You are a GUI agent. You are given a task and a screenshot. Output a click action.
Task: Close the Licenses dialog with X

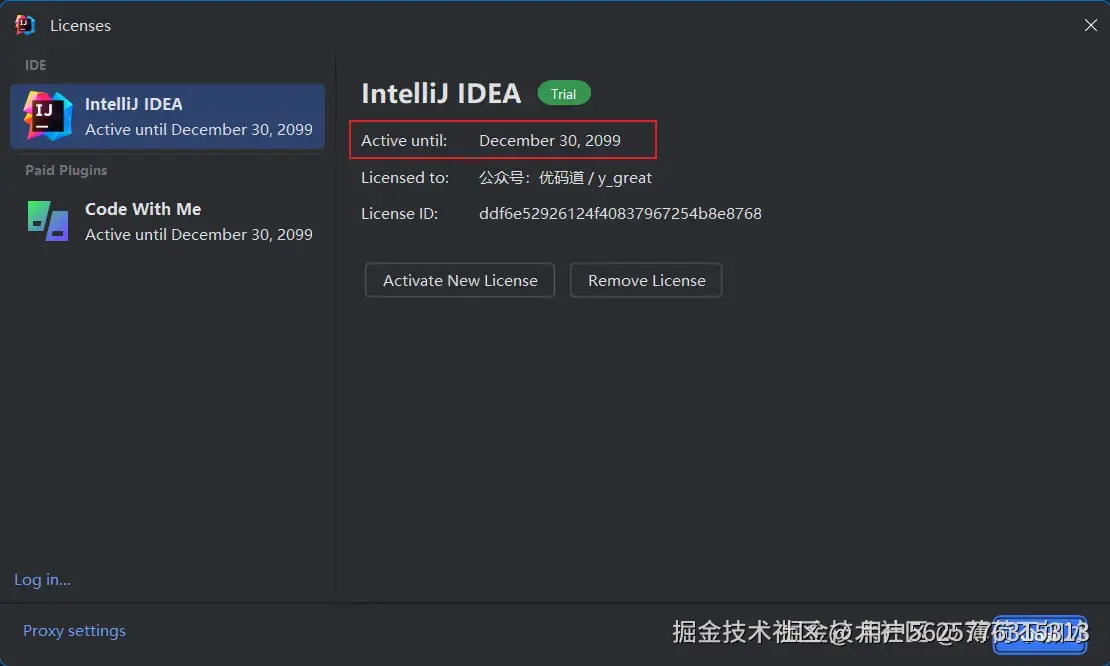(x=1090, y=25)
